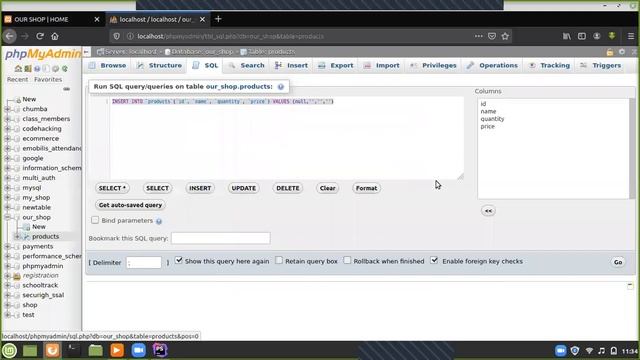Open the terminal from the taskbar
This screenshot has width=640, height=360.
(73, 351)
